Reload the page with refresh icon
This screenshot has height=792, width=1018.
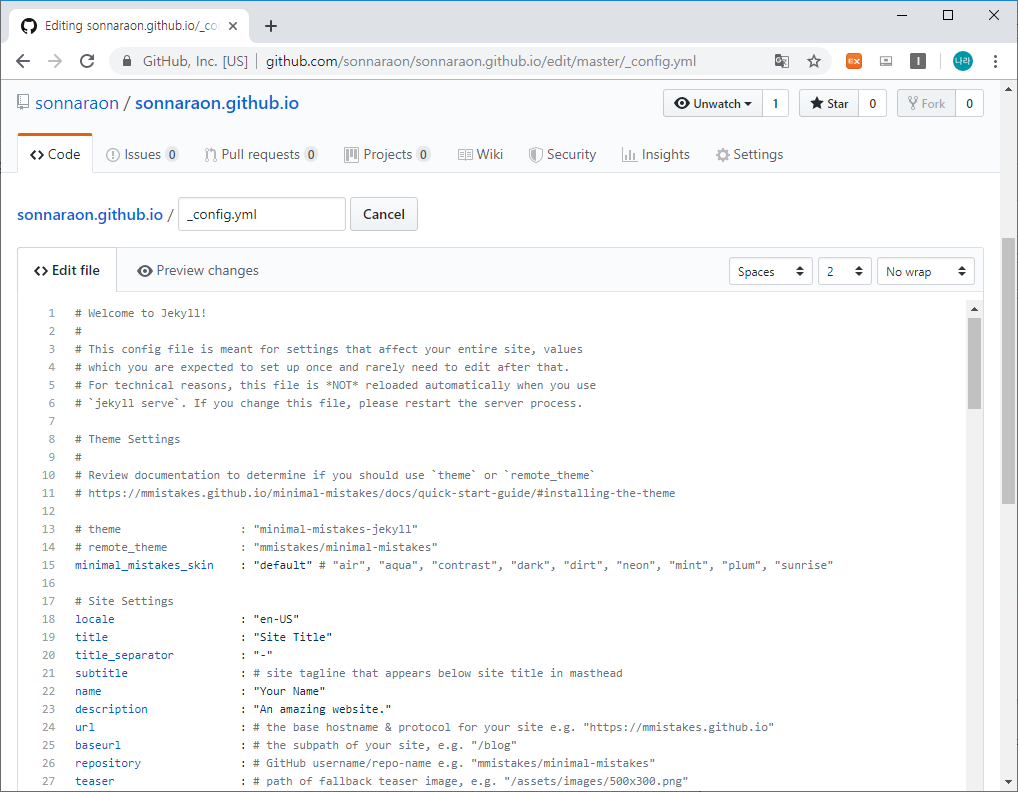click(87, 61)
